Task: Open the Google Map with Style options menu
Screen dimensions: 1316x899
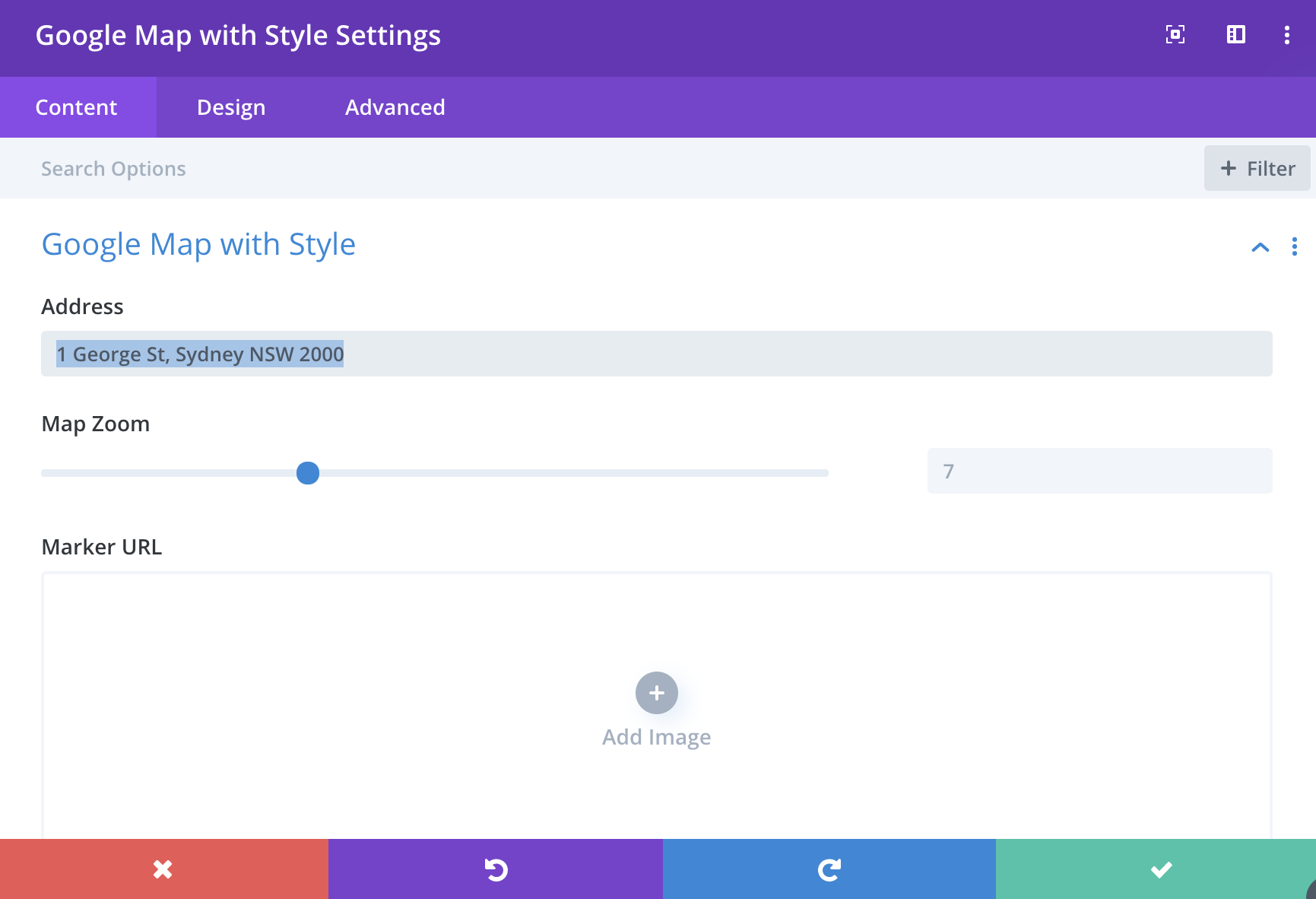Action: [x=1295, y=246]
